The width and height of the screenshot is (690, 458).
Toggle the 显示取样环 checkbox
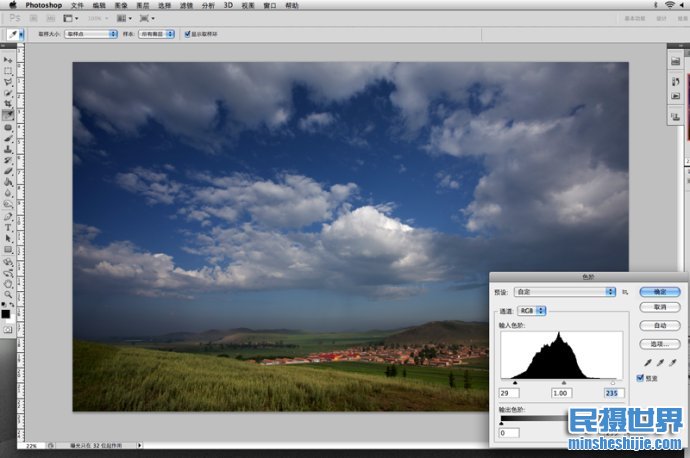pos(187,34)
